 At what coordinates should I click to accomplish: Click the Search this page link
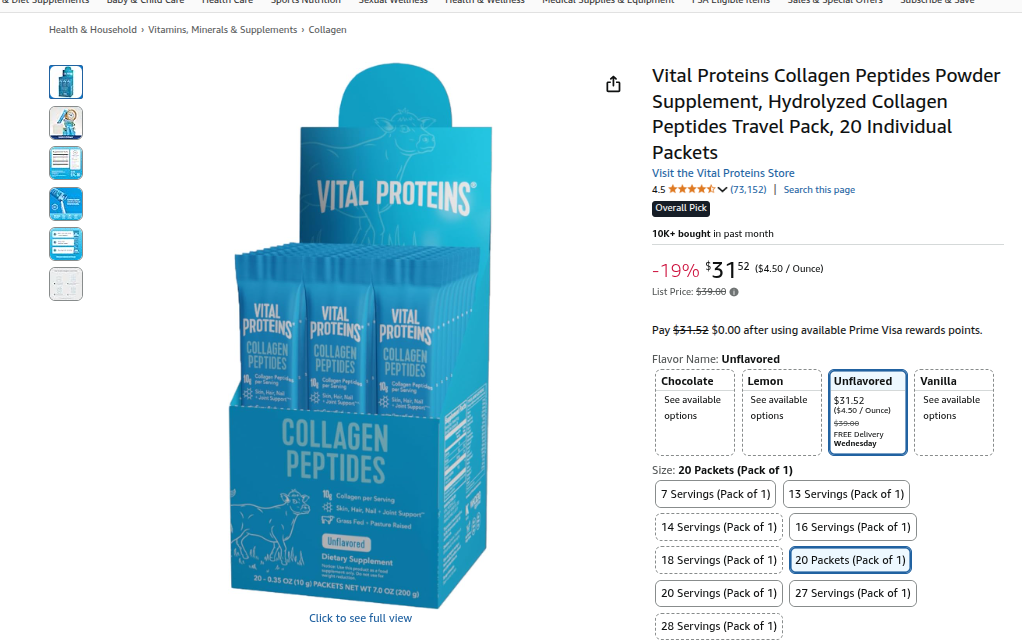click(x=819, y=190)
